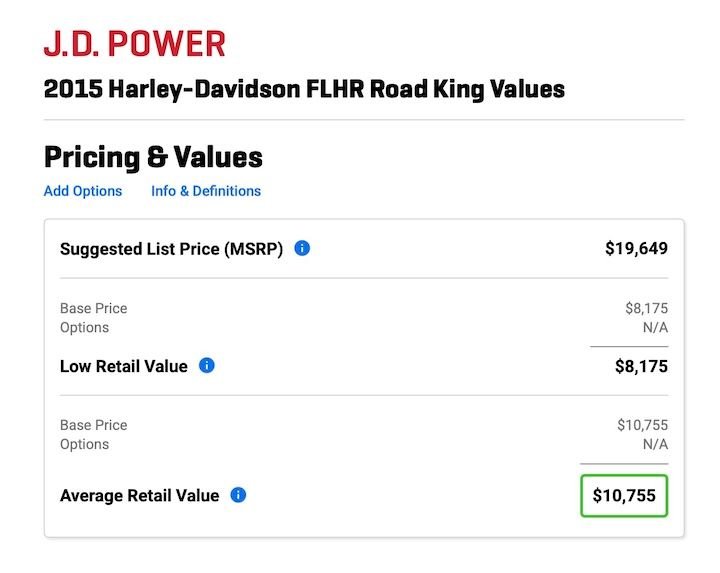This screenshot has width=720, height=573.
Task: Show info for Average Retail Value
Action: pyautogui.click(x=238, y=495)
